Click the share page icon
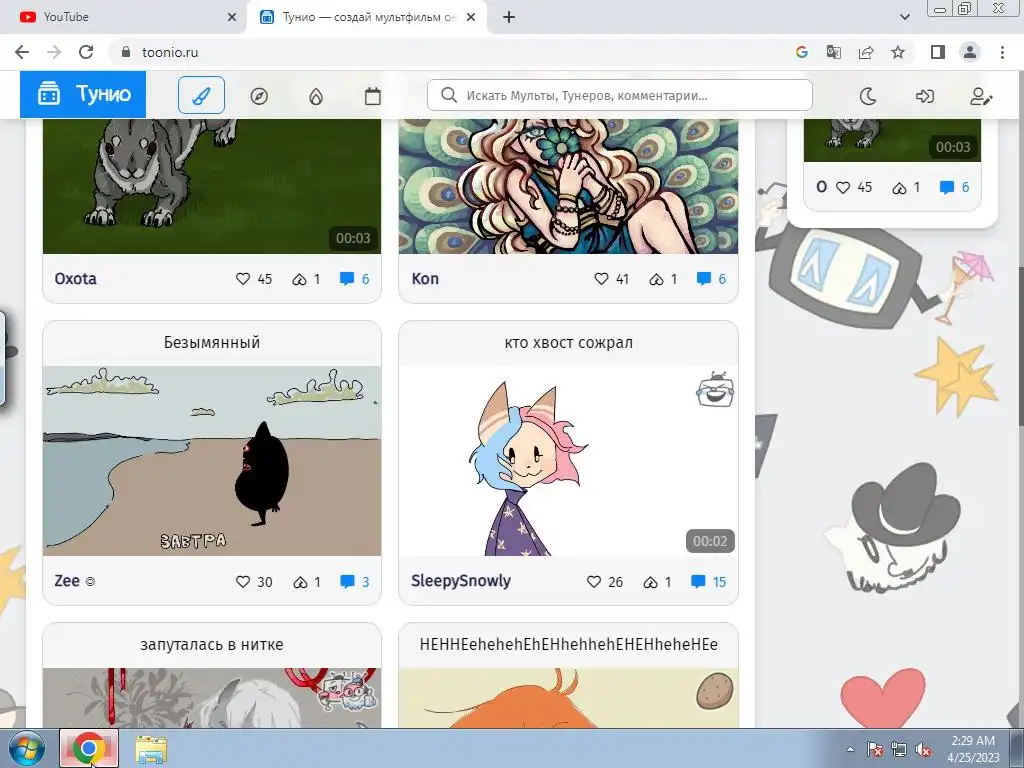Viewport: 1024px width, 768px height. click(x=866, y=52)
